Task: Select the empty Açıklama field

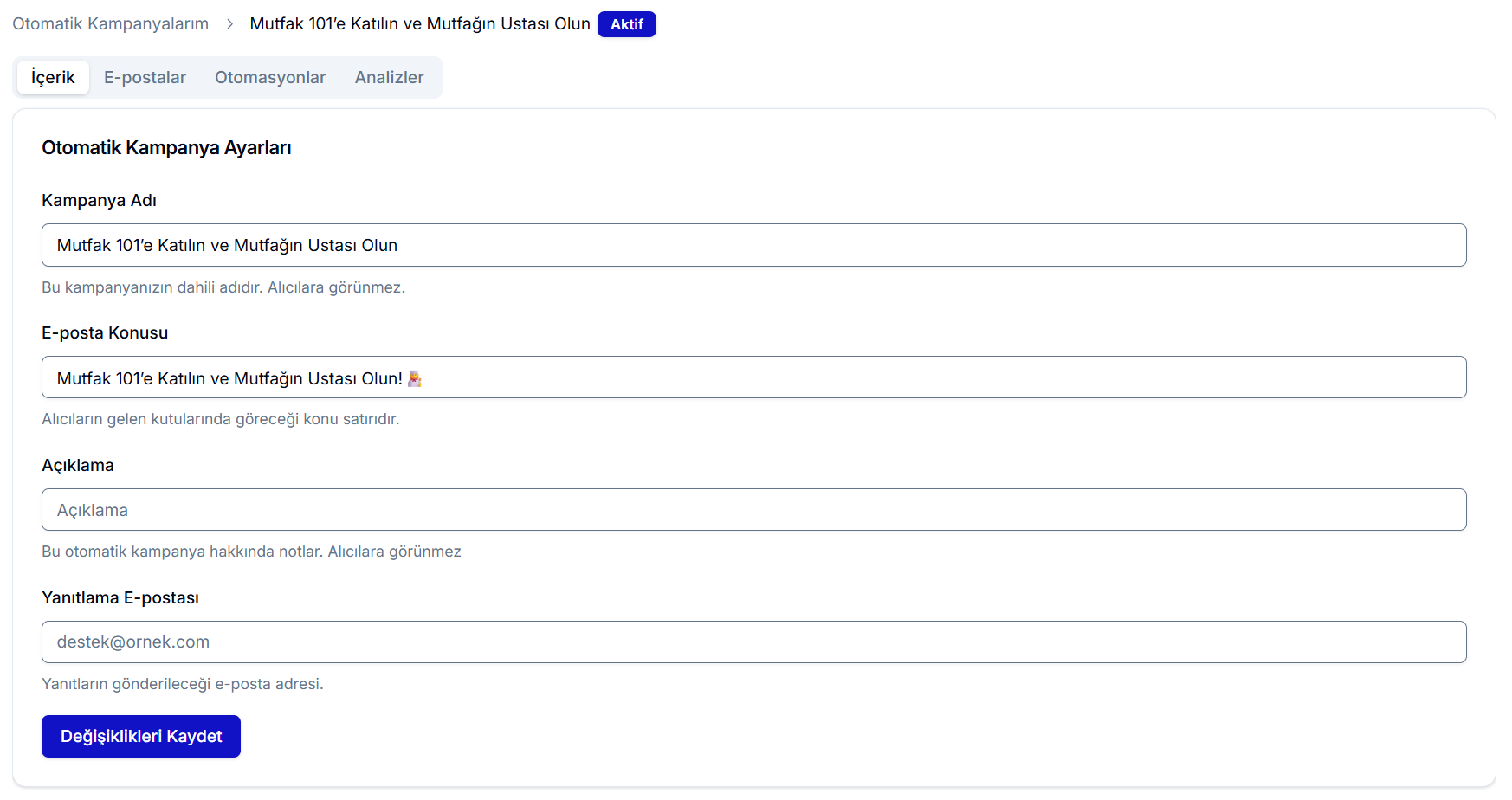Action: pyautogui.click(x=753, y=510)
